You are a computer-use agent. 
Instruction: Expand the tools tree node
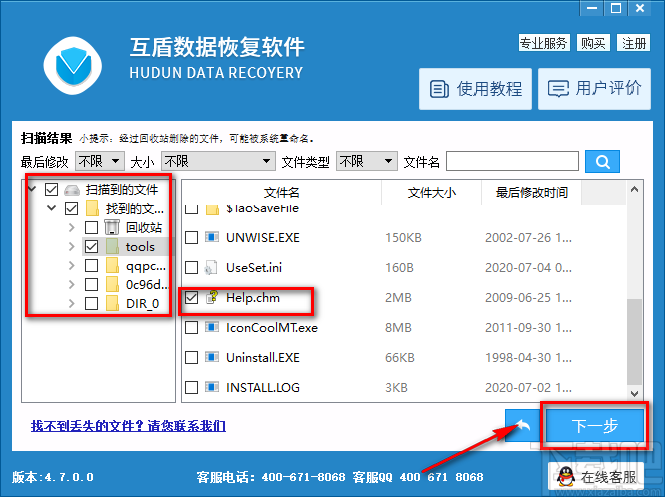coord(72,246)
